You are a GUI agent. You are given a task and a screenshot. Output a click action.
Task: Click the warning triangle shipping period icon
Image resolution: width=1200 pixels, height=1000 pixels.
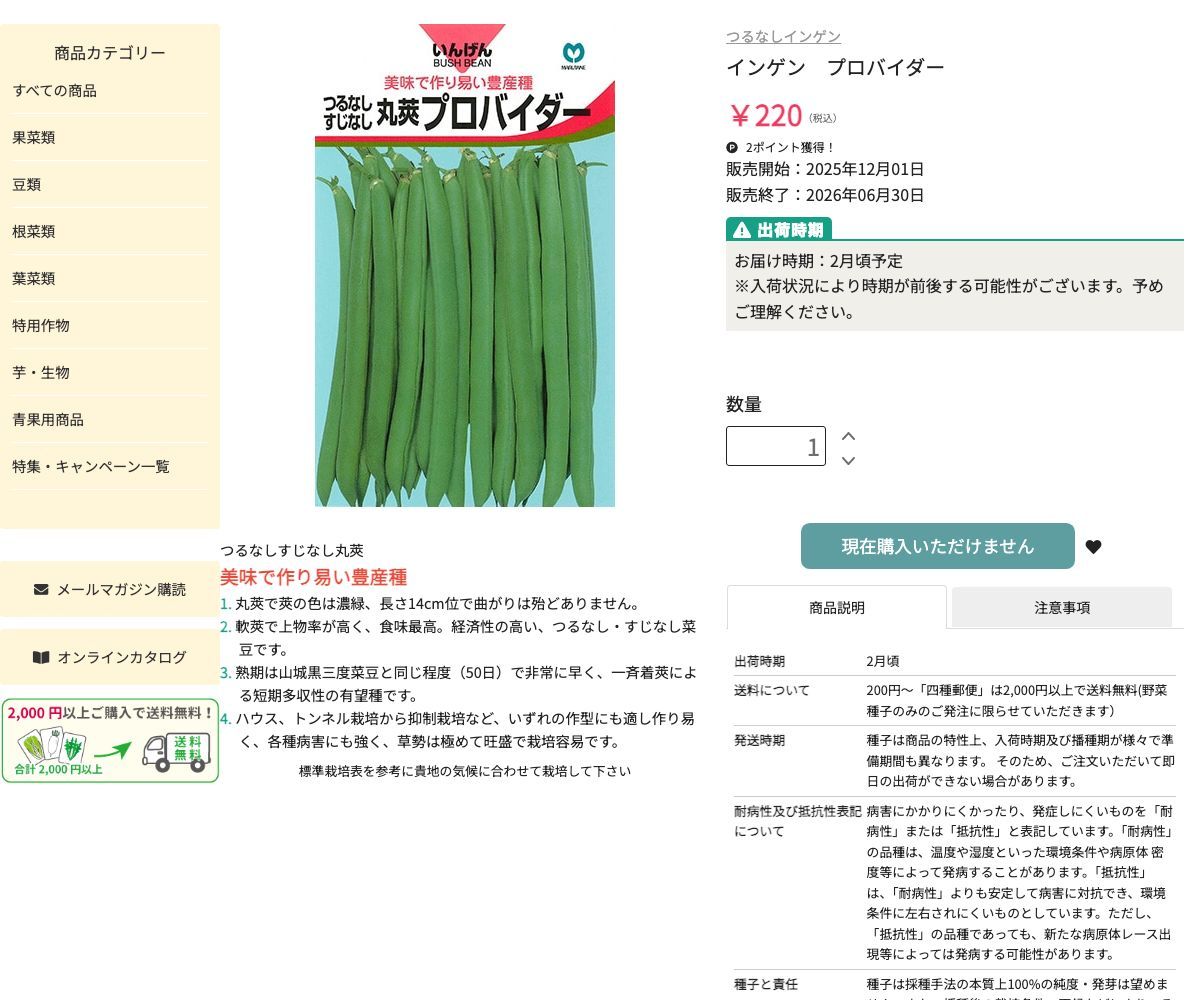(x=741, y=230)
